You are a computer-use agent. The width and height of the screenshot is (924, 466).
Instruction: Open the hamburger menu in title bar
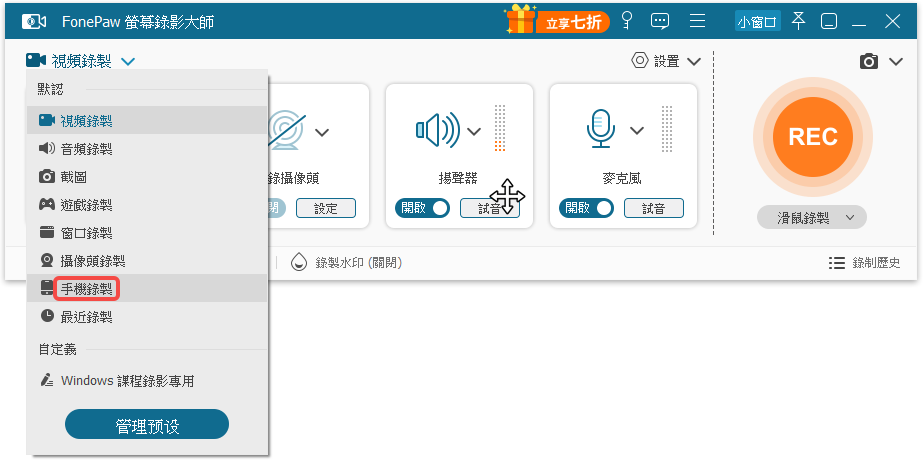698,21
